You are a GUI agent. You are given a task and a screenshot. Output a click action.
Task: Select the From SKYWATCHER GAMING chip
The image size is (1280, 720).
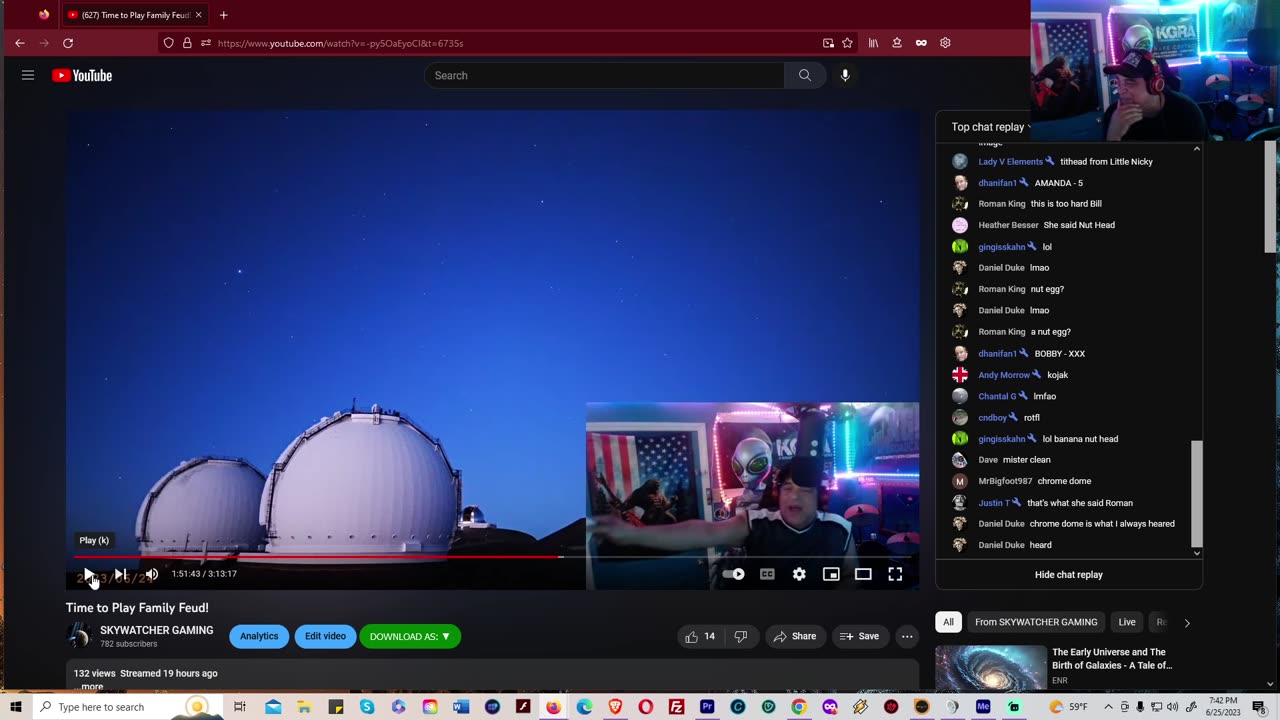point(1036,622)
